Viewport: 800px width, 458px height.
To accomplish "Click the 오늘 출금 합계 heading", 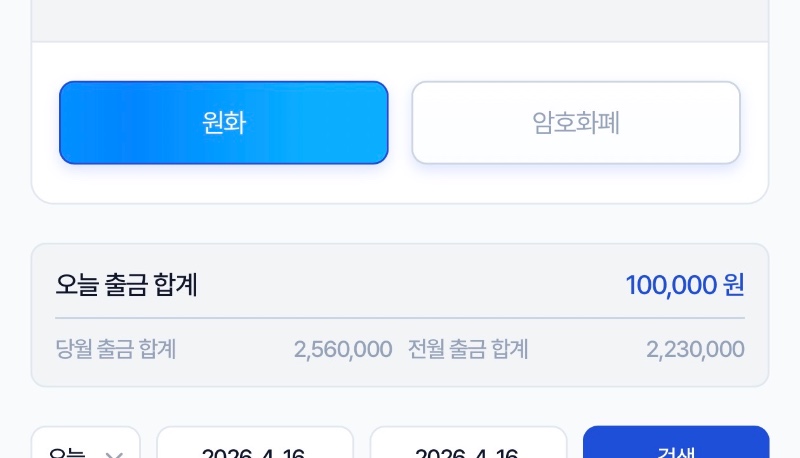I will [127, 285].
